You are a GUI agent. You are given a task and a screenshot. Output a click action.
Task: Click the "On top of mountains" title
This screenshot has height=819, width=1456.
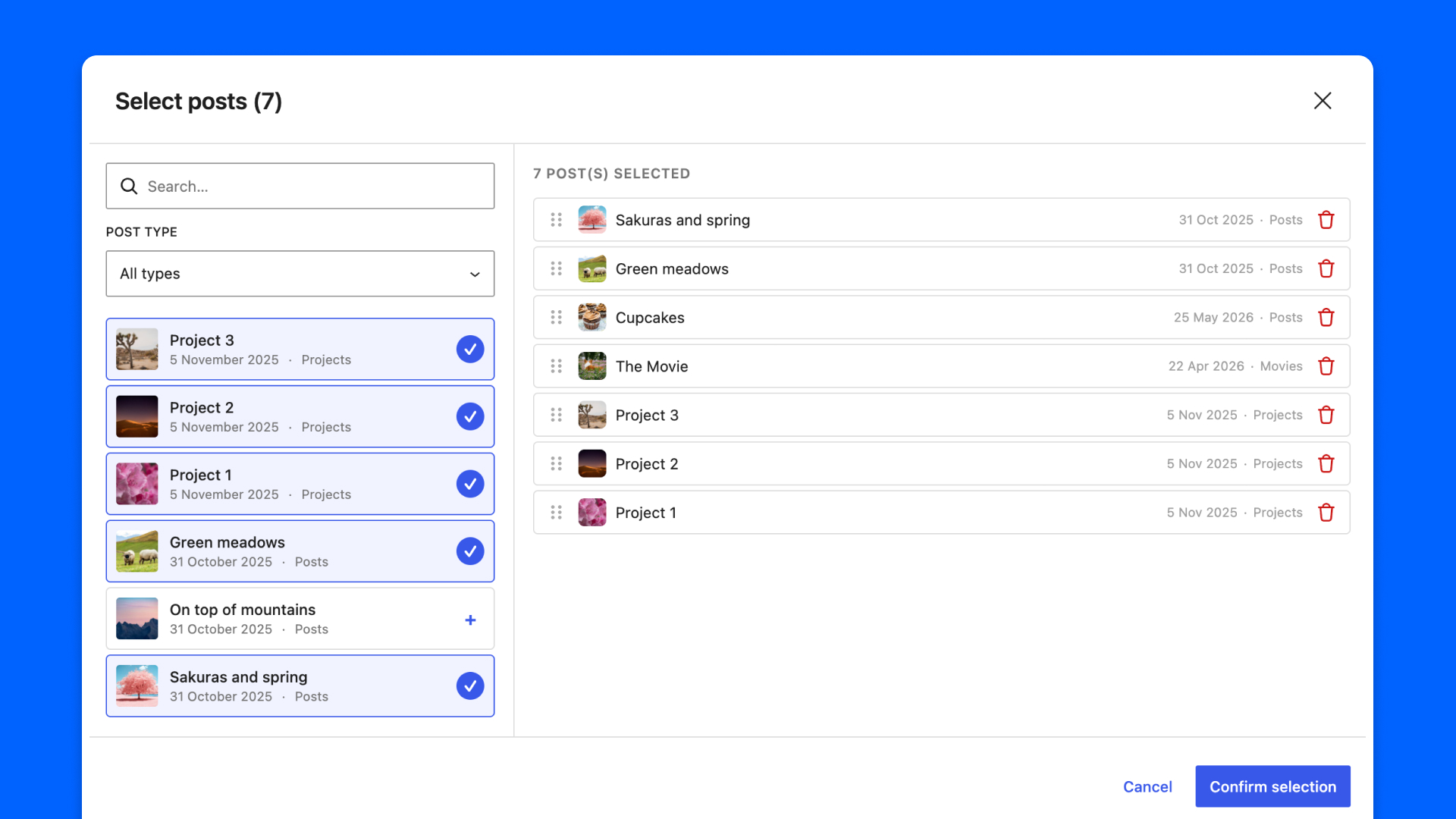pyautogui.click(x=243, y=610)
